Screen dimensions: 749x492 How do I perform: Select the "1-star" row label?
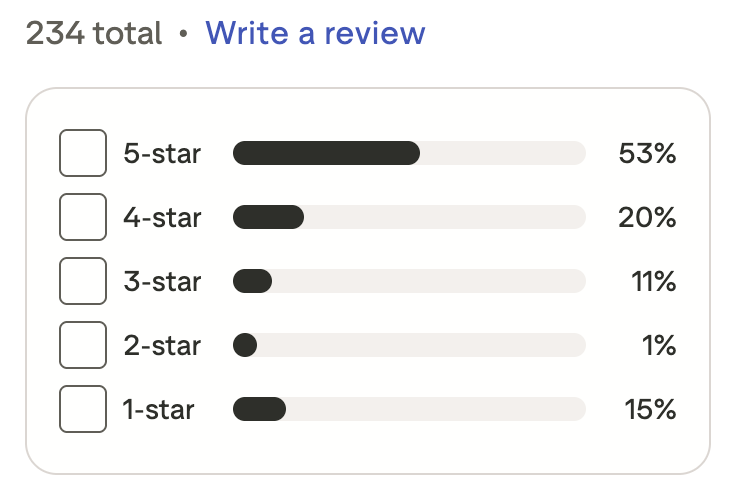[x=158, y=409]
